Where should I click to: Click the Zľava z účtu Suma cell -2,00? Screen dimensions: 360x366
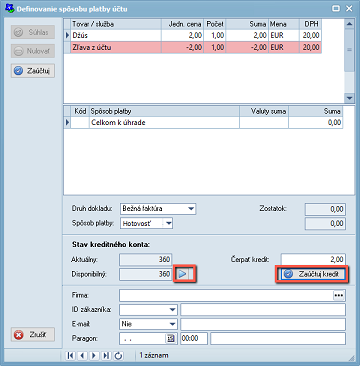coord(247,47)
